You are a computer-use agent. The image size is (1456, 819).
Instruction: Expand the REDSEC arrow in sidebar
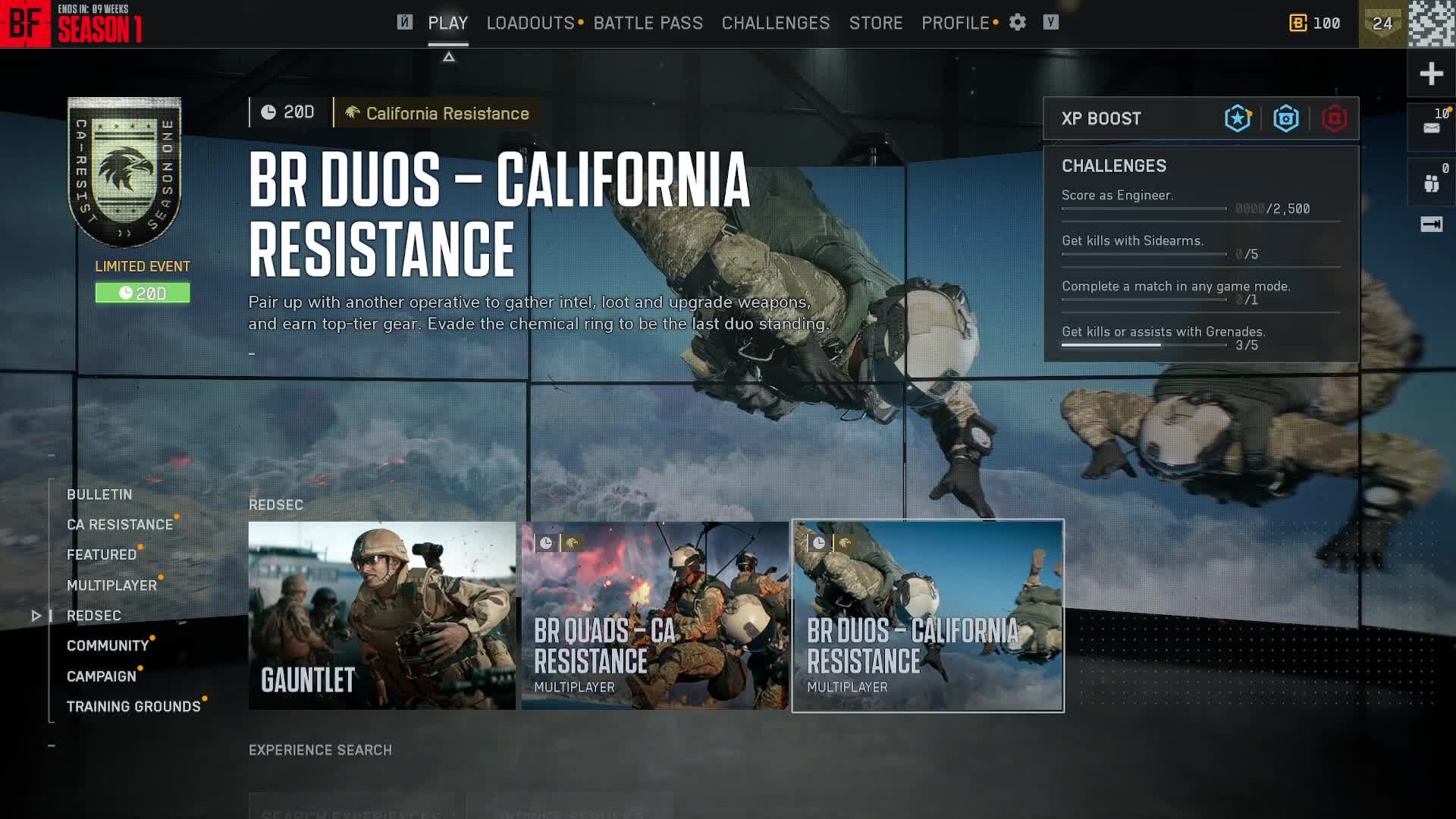[x=36, y=616]
